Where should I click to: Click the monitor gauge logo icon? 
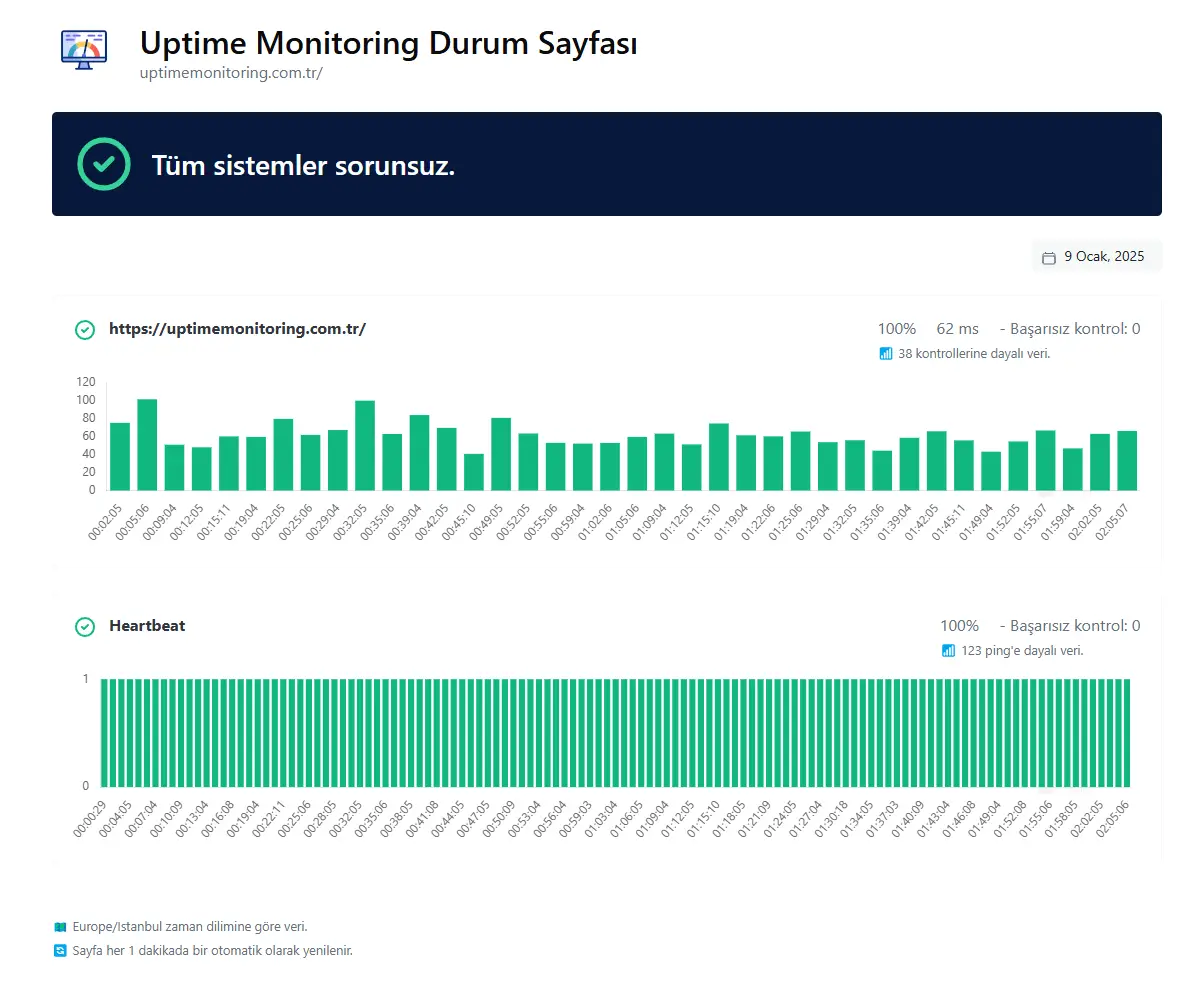pos(84,49)
